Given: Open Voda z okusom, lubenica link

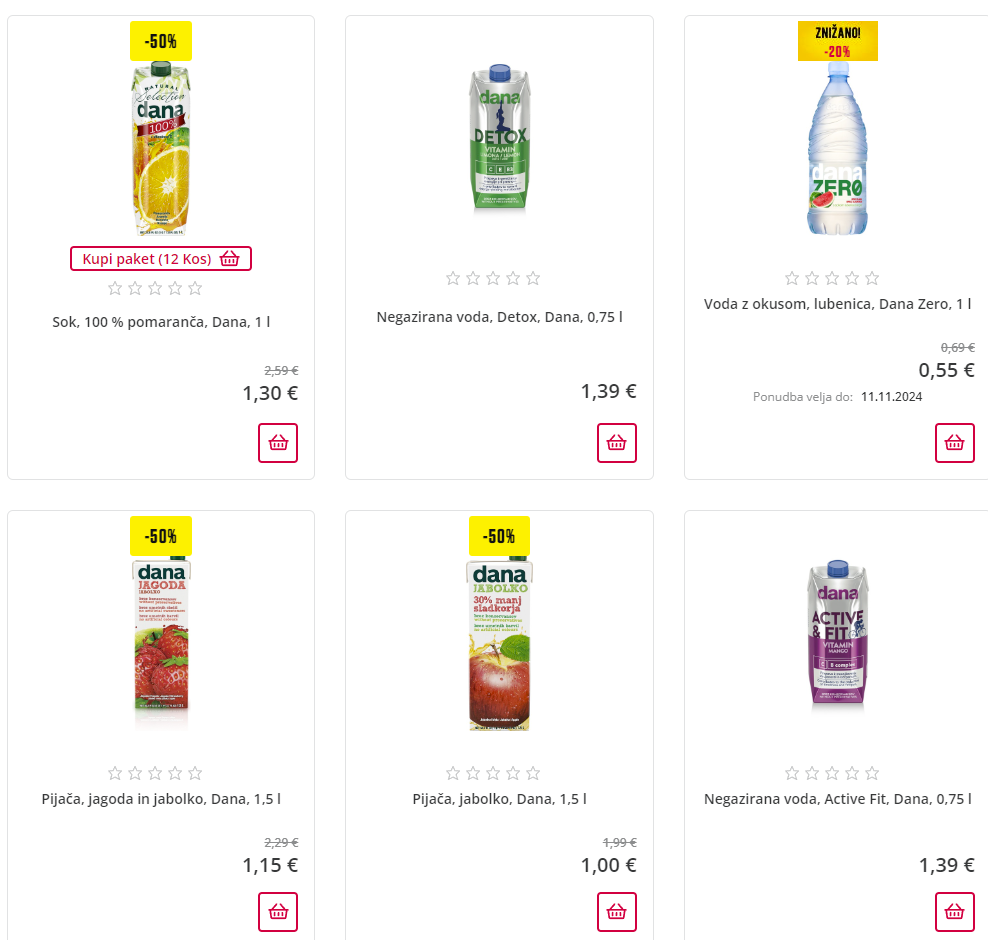Looking at the screenshot, I should [x=838, y=303].
